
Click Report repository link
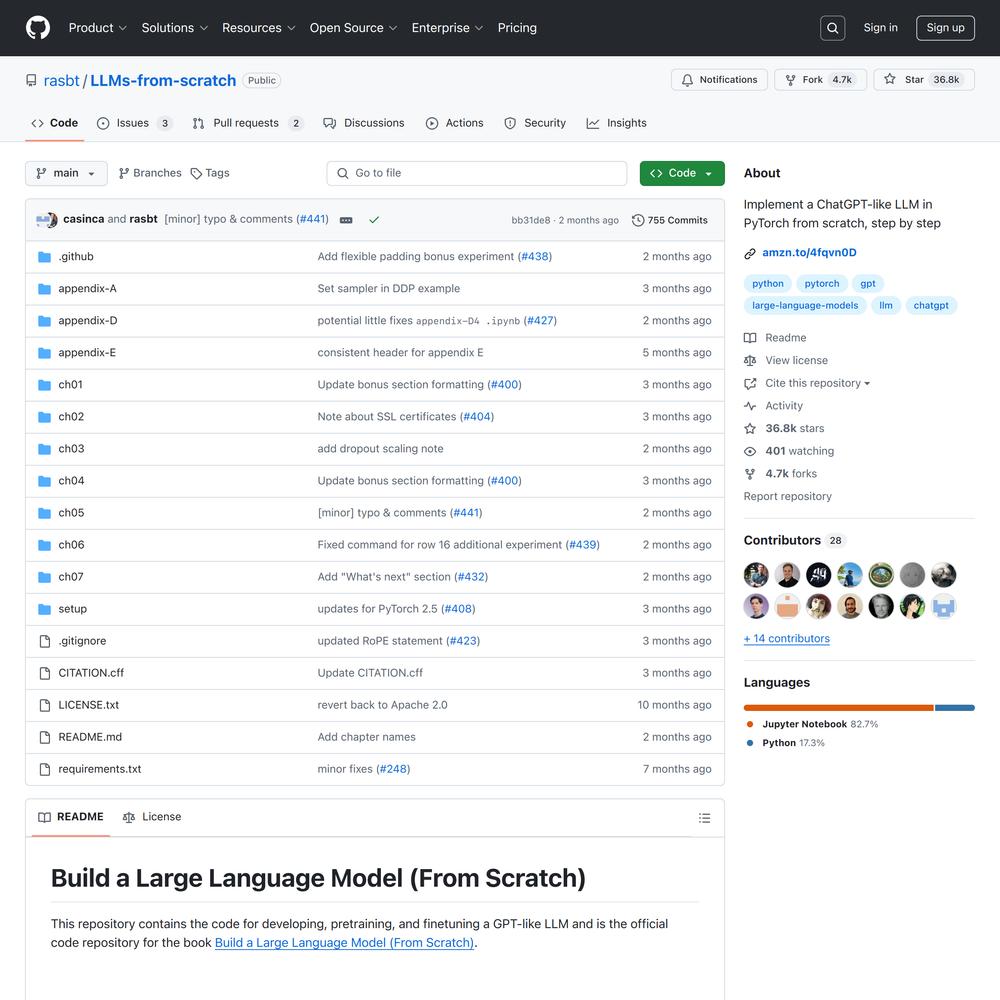point(788,496)
